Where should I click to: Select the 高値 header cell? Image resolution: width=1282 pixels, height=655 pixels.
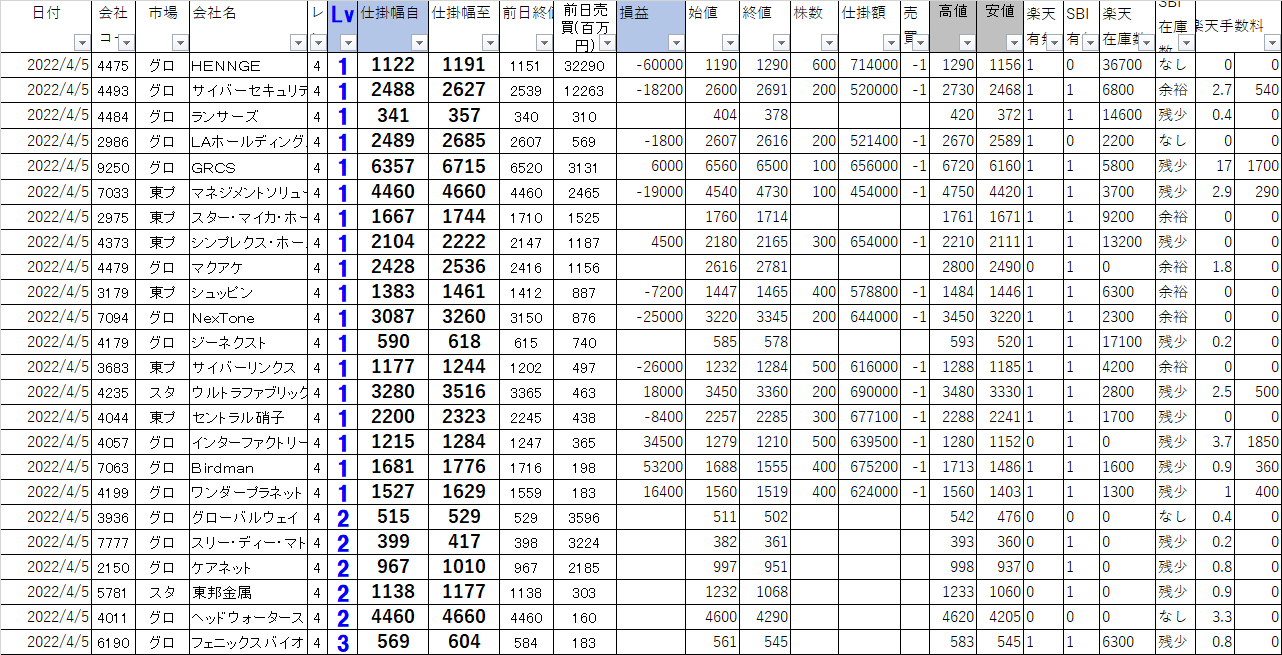point(953,27)
